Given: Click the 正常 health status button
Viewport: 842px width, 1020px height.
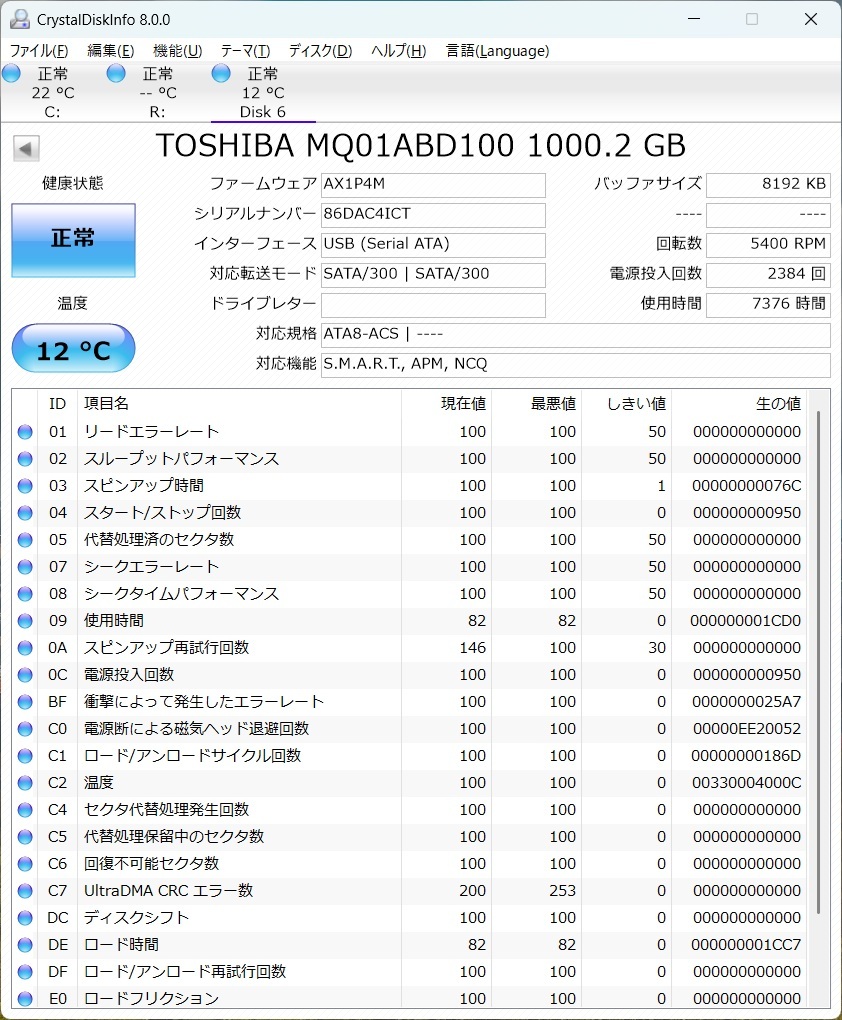Looking at the screenshot, I should [x=74, y=240].
